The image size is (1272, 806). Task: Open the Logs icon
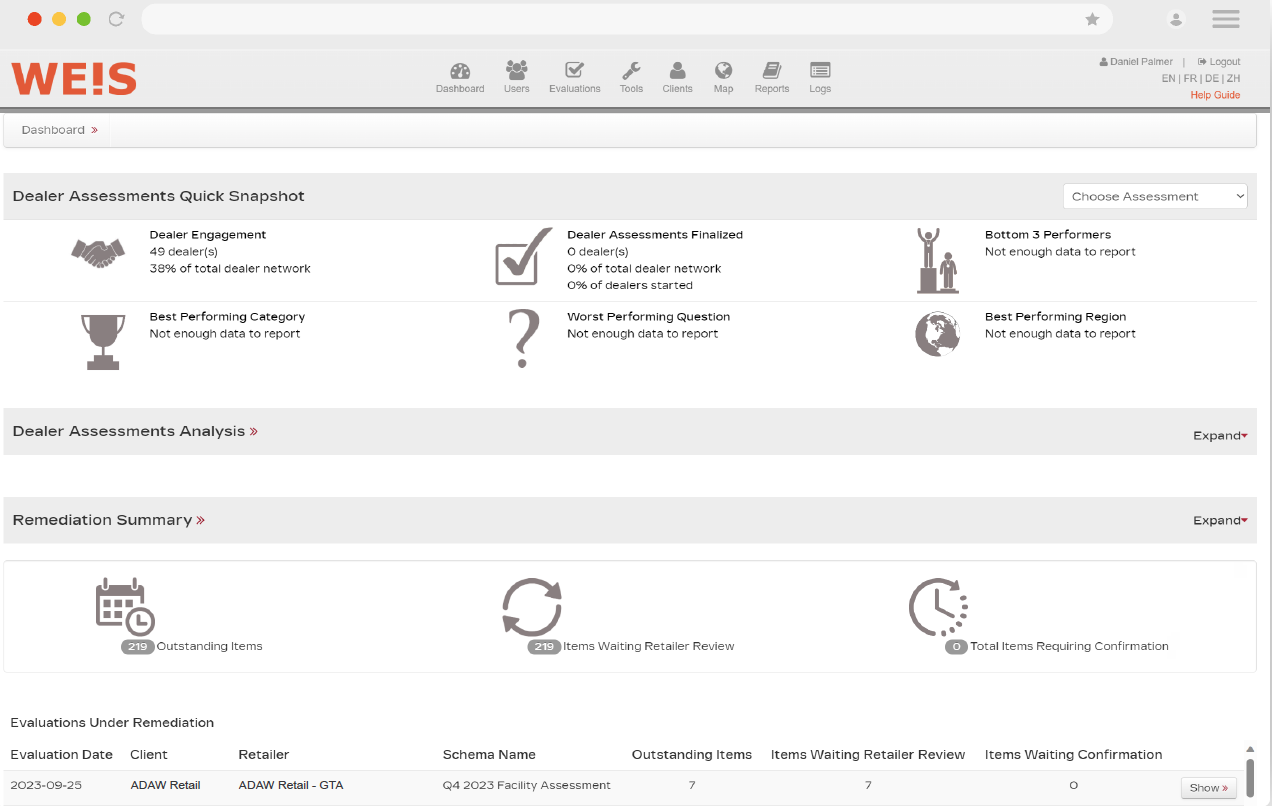tap(820, 71)
